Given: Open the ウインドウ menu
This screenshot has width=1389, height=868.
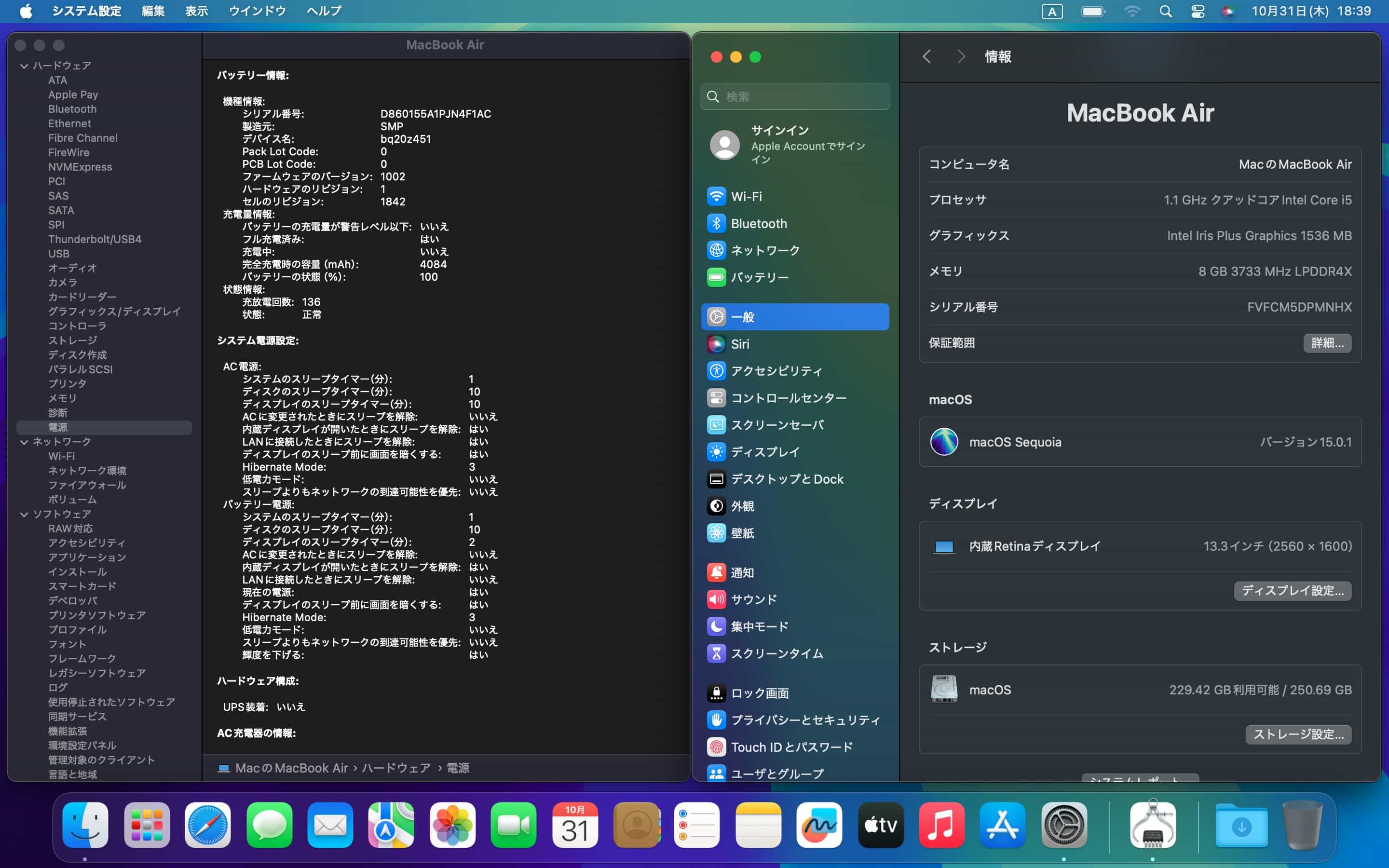Looking at the screenshot, I should click(x=257, y=11).
